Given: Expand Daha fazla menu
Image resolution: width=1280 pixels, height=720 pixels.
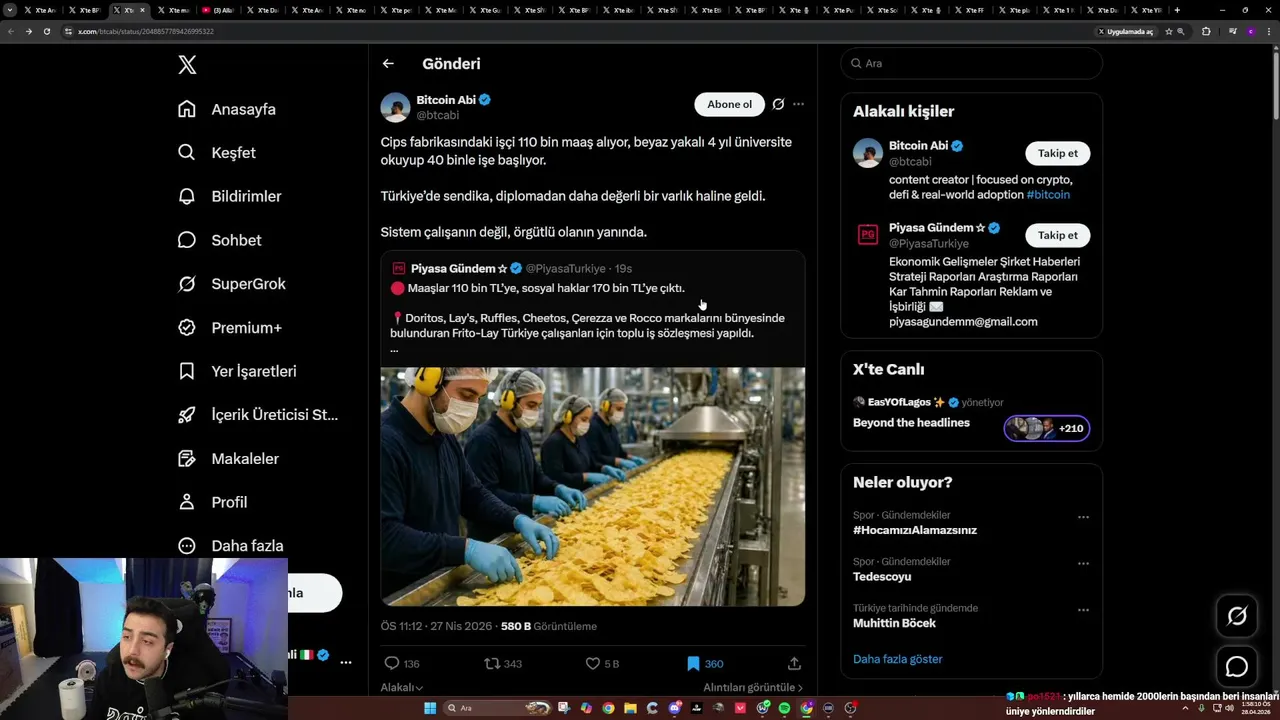Looking at the screenshot, I should 230,546.
